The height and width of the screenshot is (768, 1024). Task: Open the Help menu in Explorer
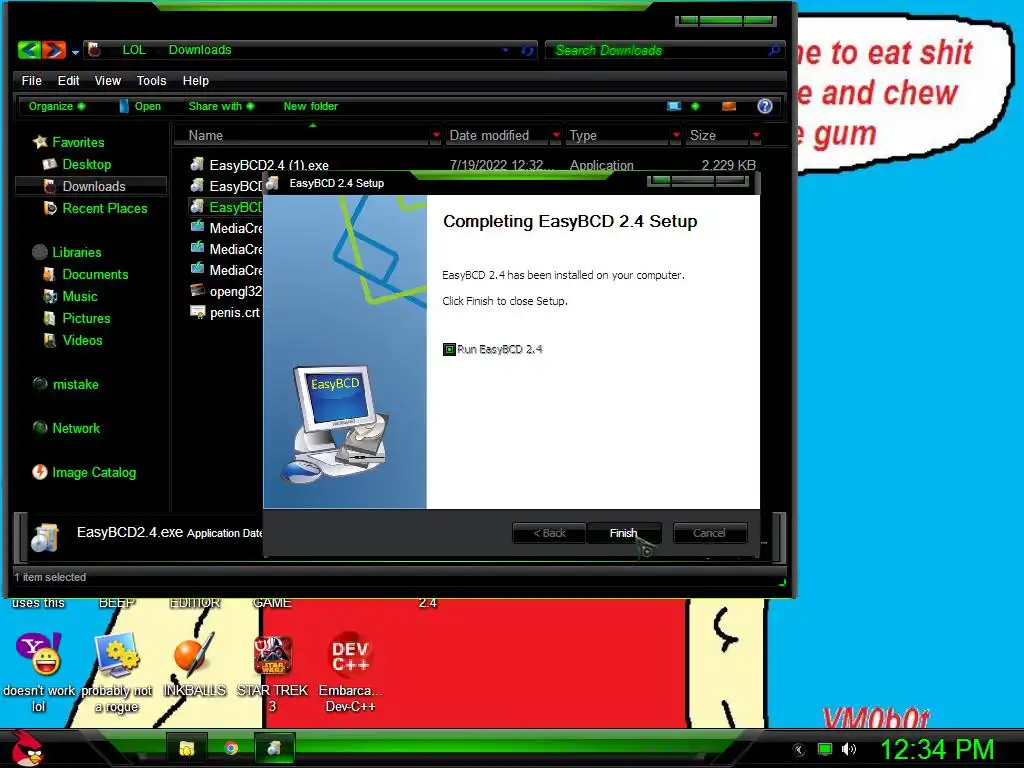pos(195,80)
